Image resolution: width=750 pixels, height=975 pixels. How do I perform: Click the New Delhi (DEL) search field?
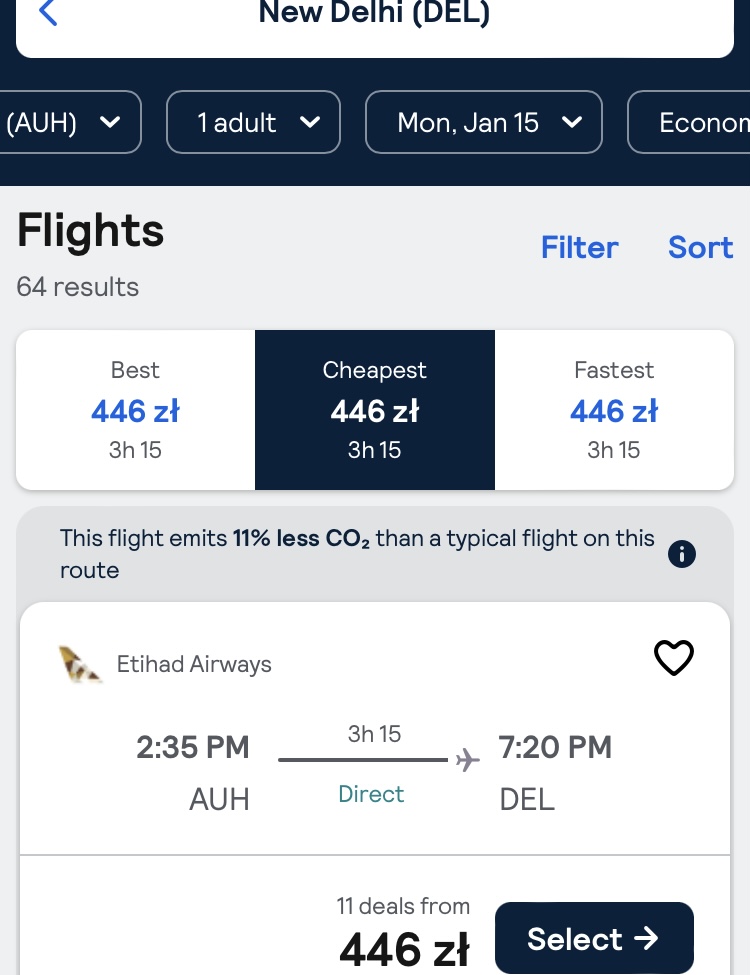click(x=375, y=19)
